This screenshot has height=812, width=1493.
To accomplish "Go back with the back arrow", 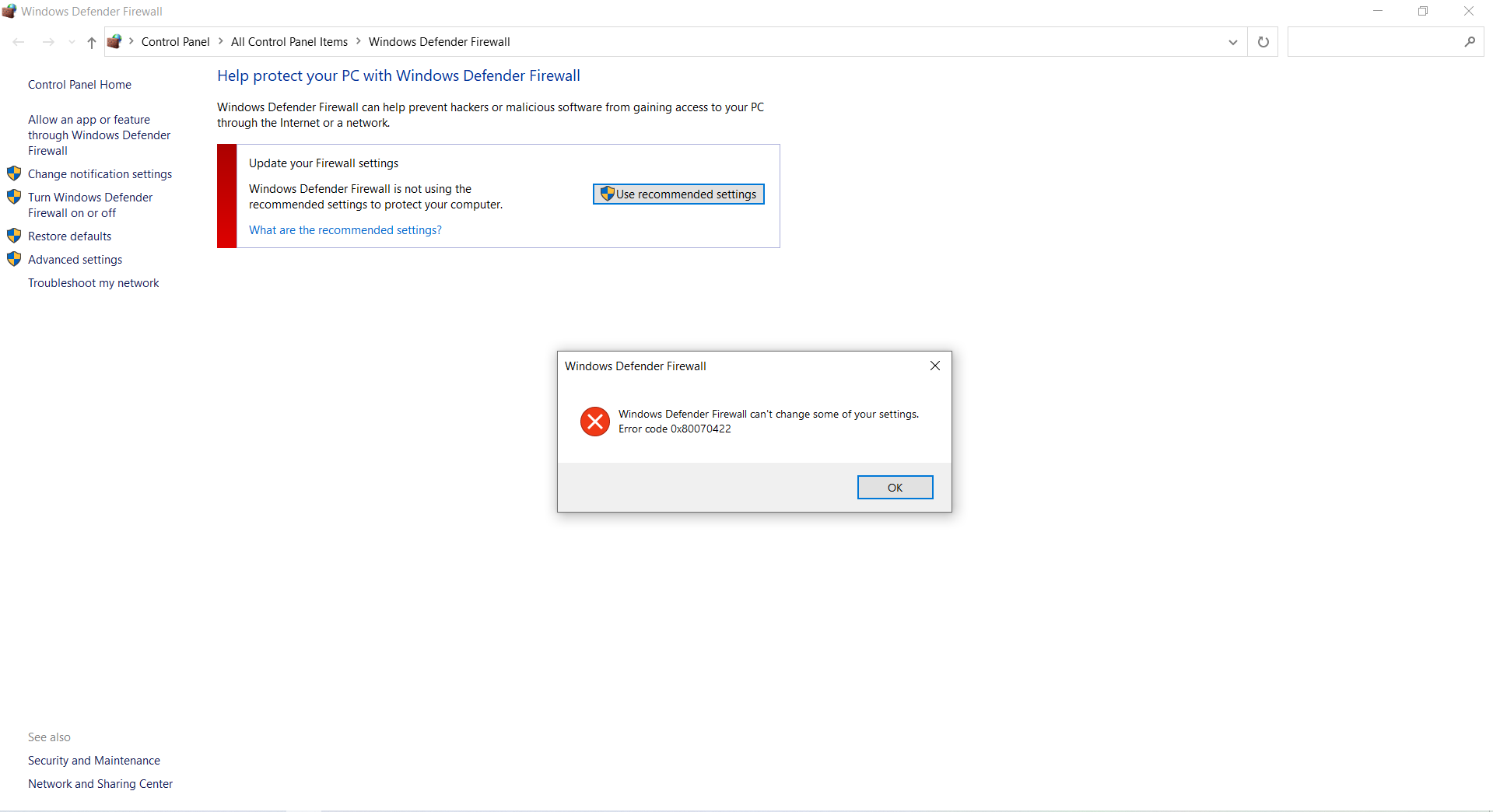I will (19, 42).
